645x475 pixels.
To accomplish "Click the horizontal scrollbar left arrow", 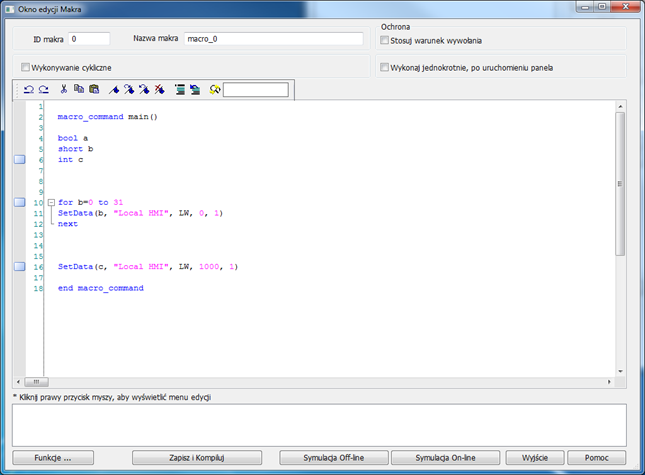I will pyautogui.click(x=18, y=382).
